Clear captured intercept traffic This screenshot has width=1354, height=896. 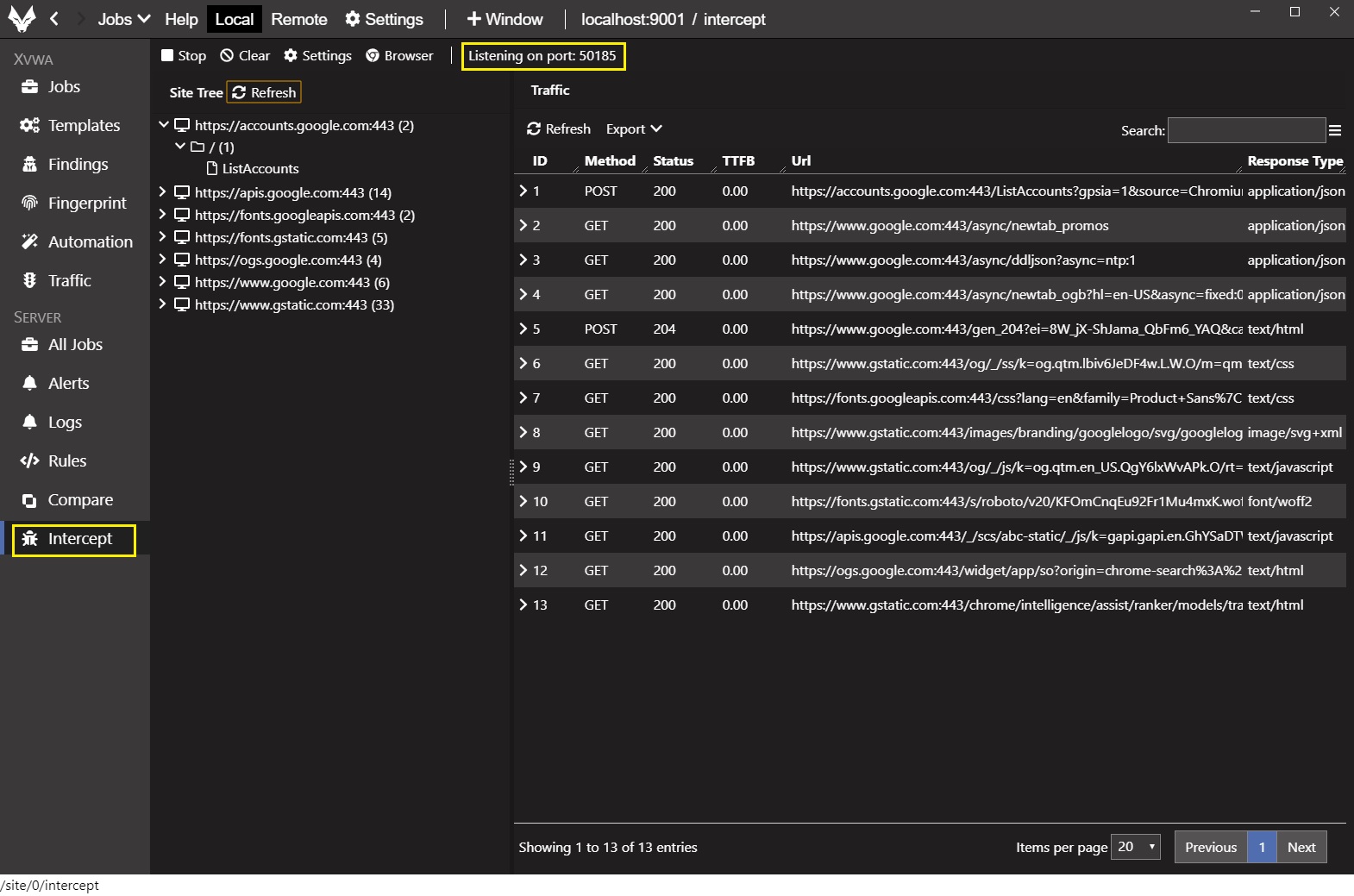click(x=245, y=56)
